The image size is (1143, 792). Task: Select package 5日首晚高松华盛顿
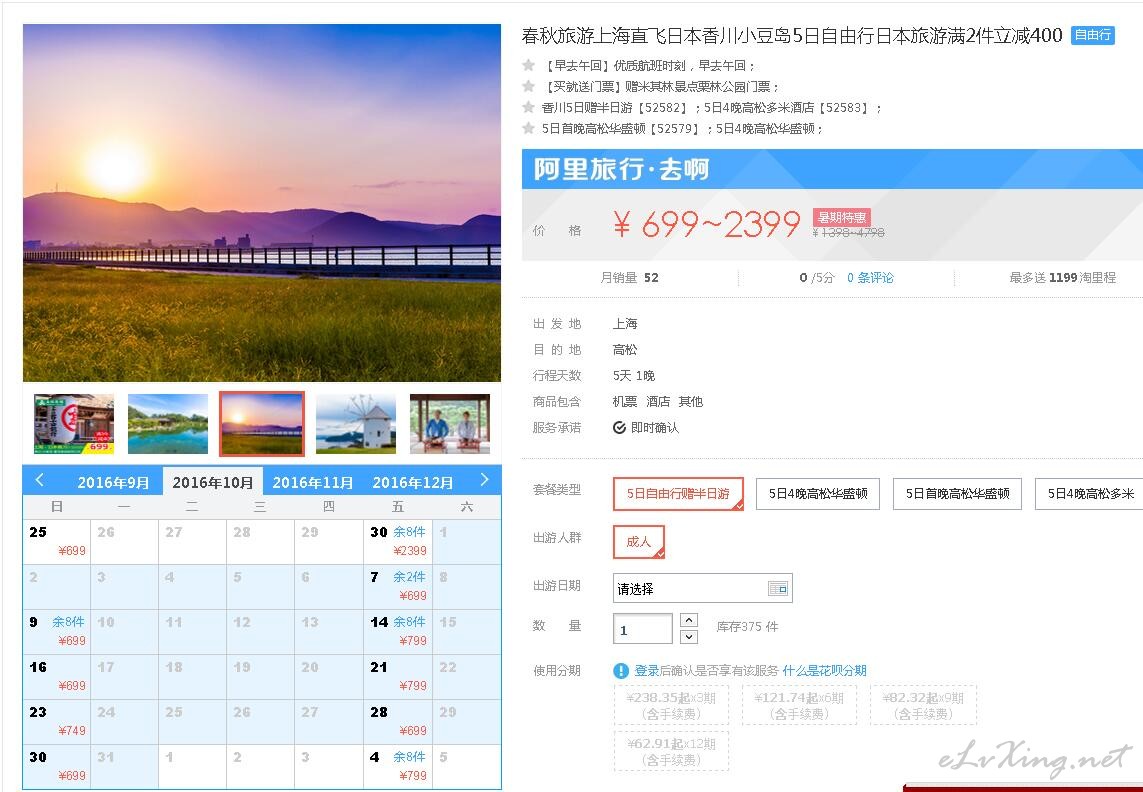[957, 494]
